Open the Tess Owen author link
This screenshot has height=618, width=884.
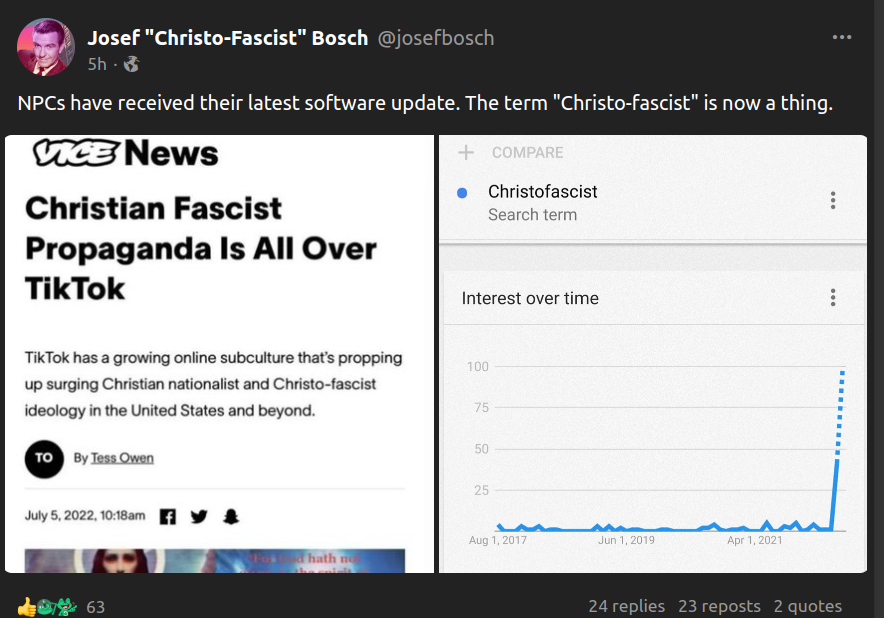[122, 458]
